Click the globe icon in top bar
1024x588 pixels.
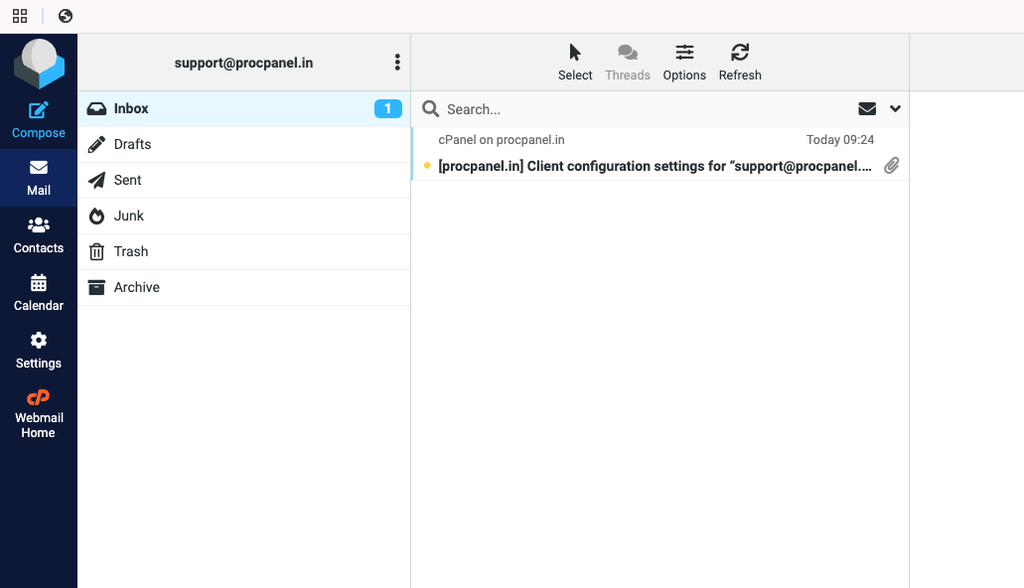[x=65, y=16]
